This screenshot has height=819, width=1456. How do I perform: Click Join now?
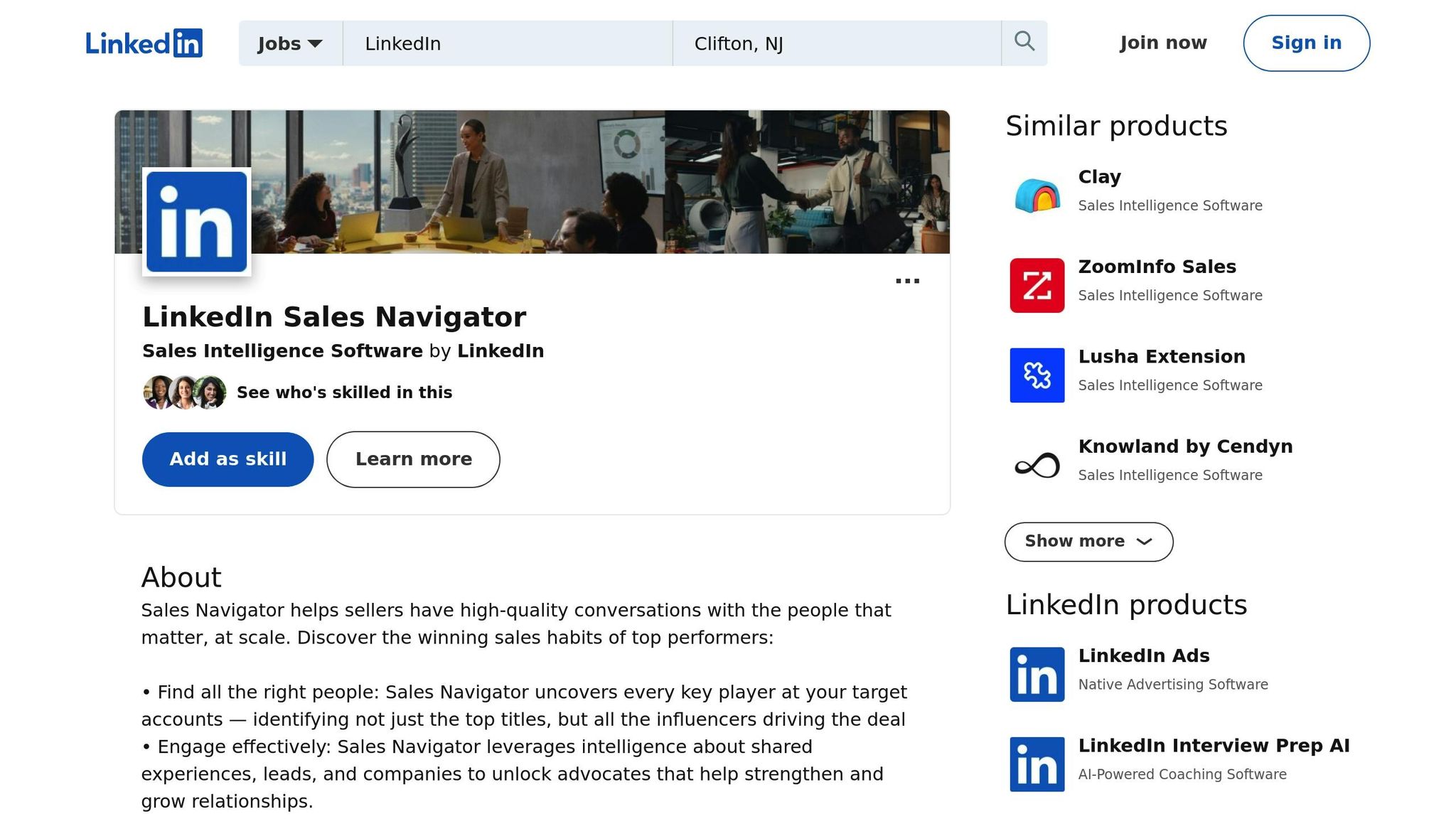[1162, 43]
